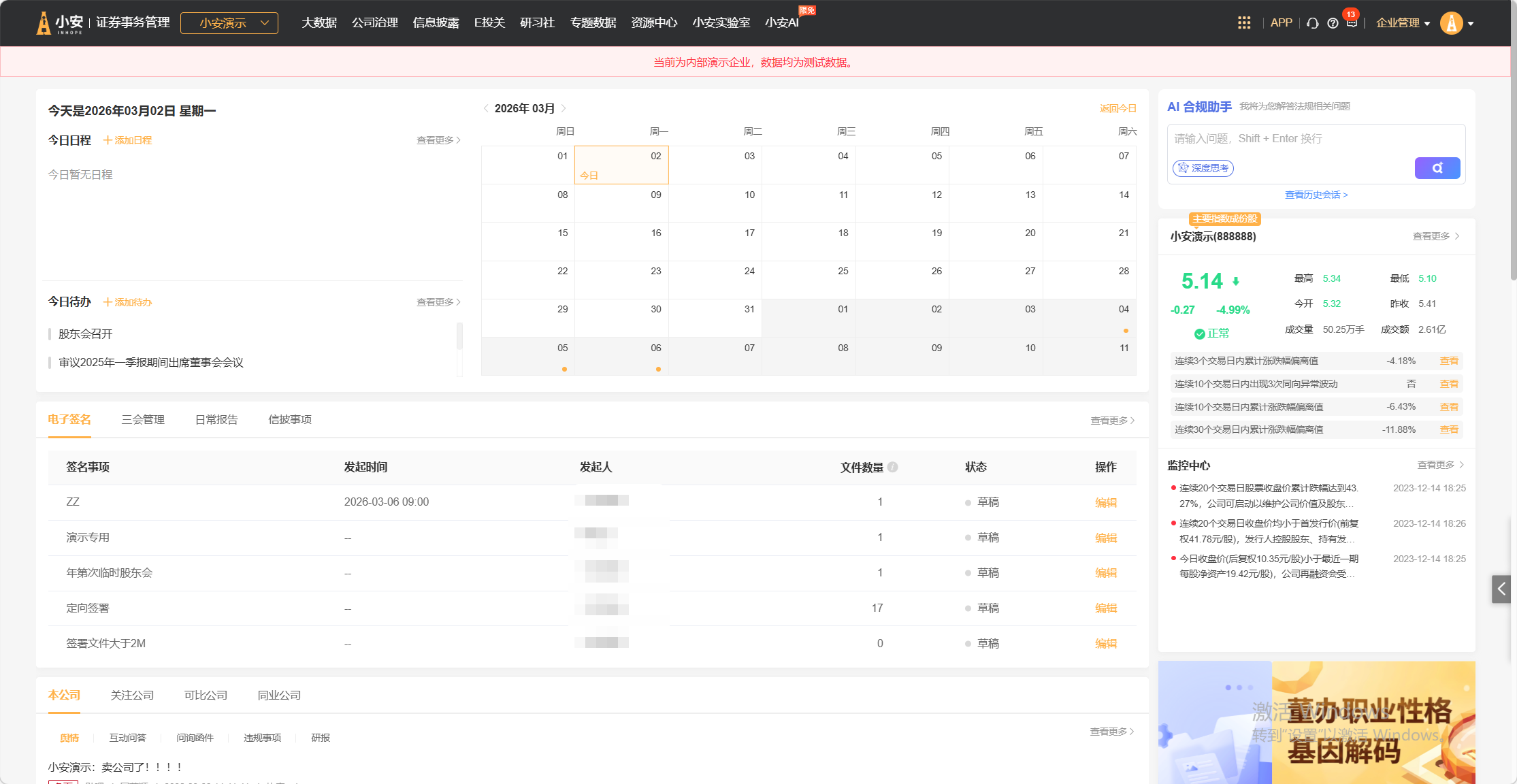The height and width of the screenshot is (784, 1517).
Task: Open the user avatar dropdown arrow
Action: click(1471, 24)
